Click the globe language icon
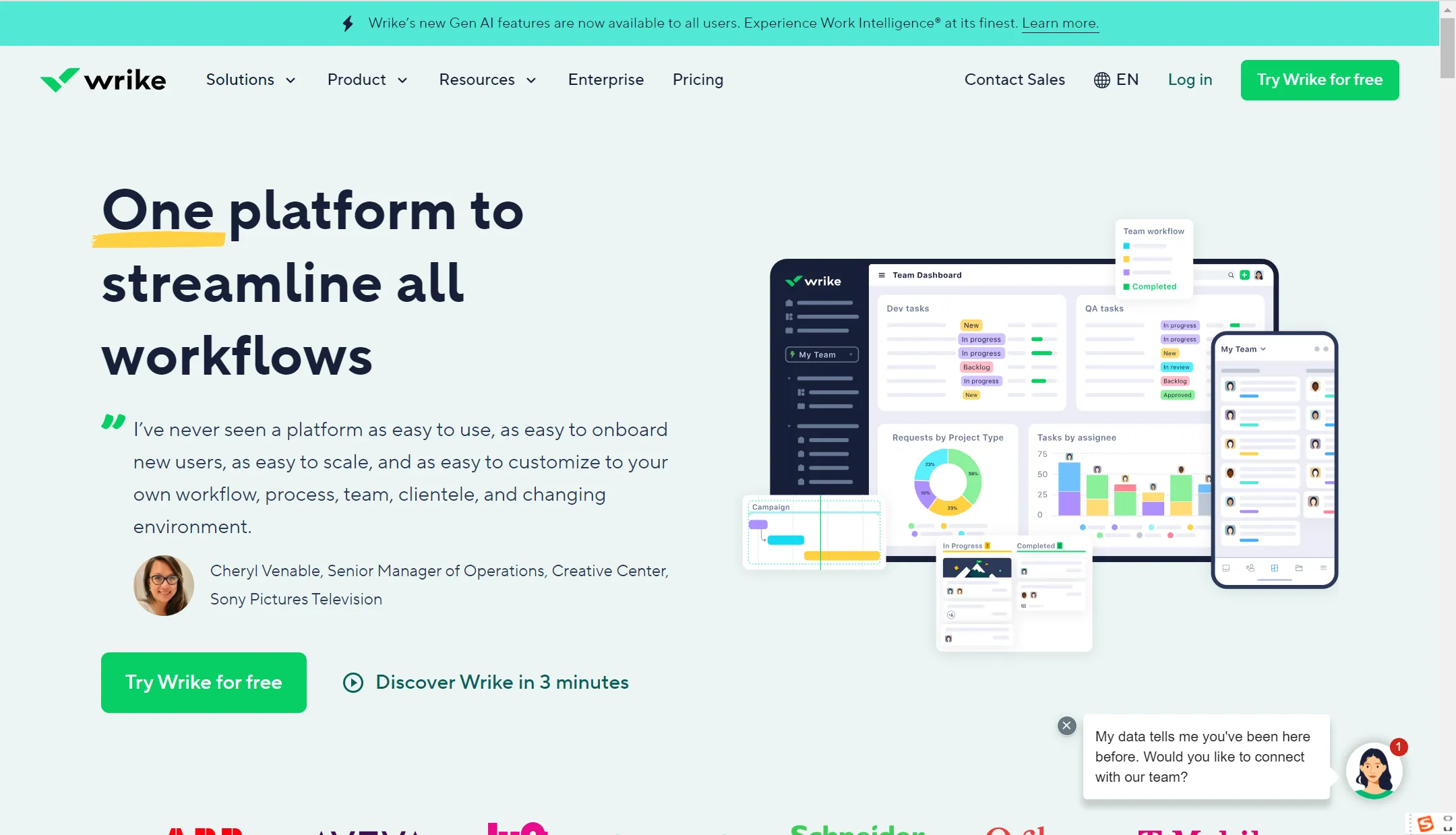Viewport: 1456px width, 835px height. [1100, 80]
